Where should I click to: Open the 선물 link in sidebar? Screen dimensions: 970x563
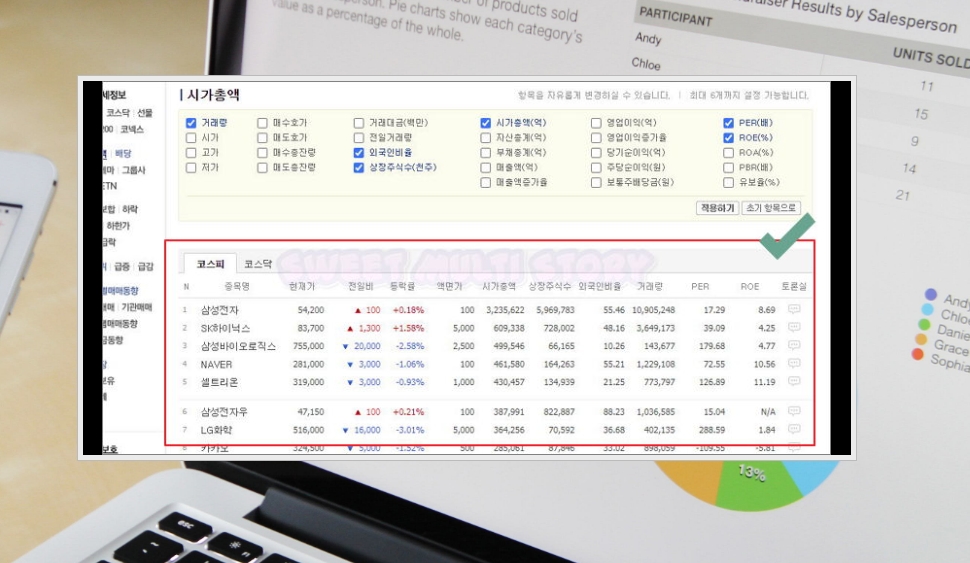(x=144, y=113)
